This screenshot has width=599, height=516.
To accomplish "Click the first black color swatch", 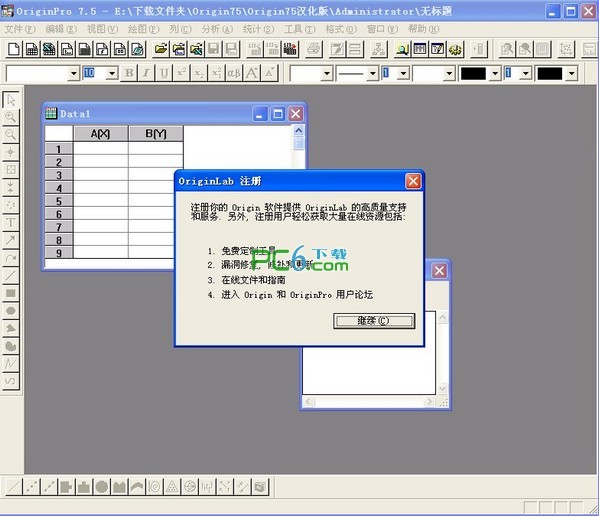I will (x=473, y=73).
